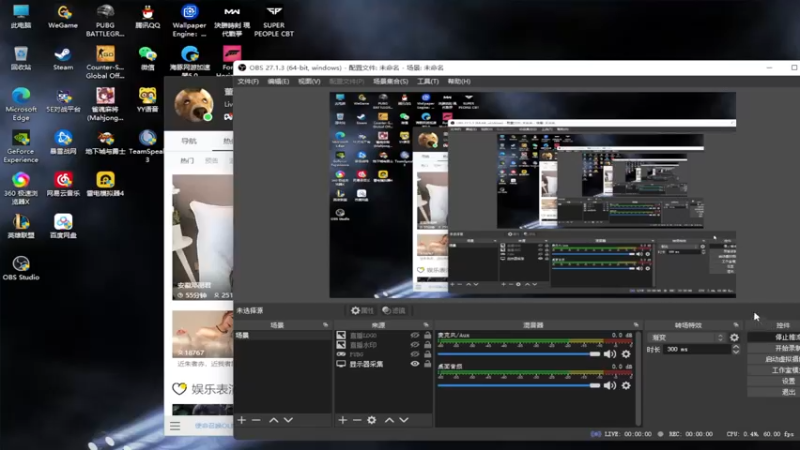The width and height of the screenshot is (800, 450).
Task: Open TeamSpeak 3 desktop icon
Action: coord(147,146)
